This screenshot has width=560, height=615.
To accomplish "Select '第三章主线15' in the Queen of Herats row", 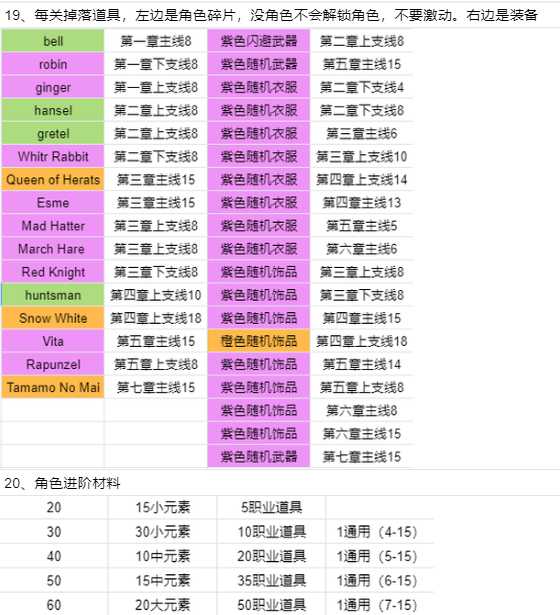I will coord(156,180).
